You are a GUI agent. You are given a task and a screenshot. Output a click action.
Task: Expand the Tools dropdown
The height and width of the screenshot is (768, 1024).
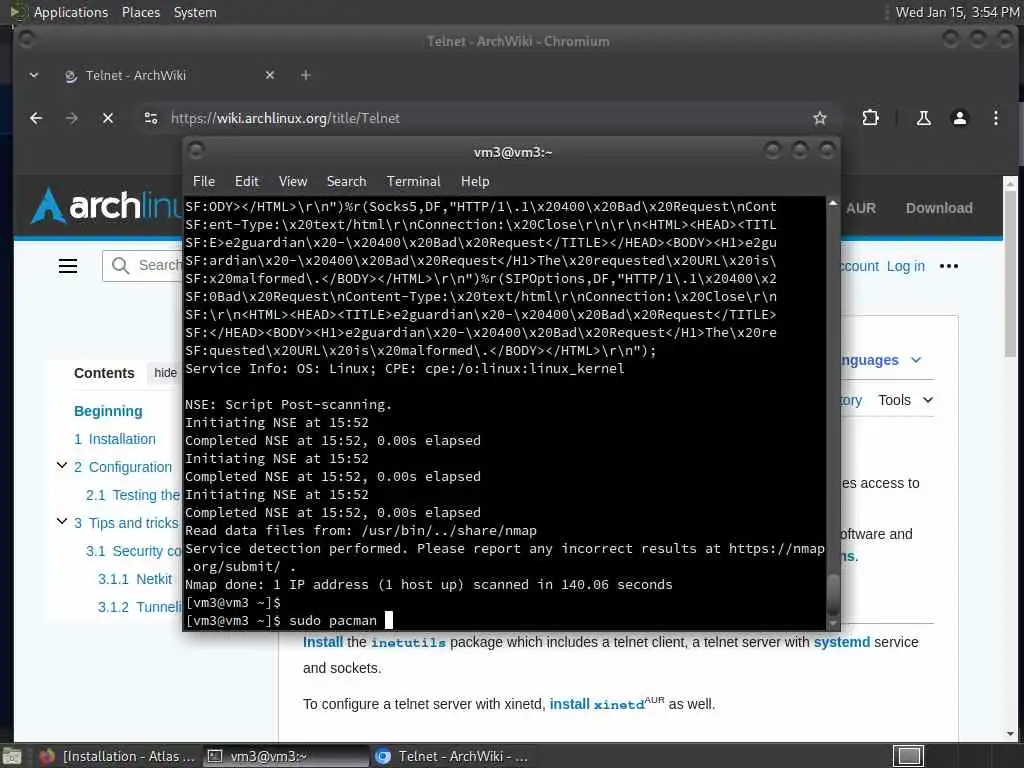(x=905, y=400)
